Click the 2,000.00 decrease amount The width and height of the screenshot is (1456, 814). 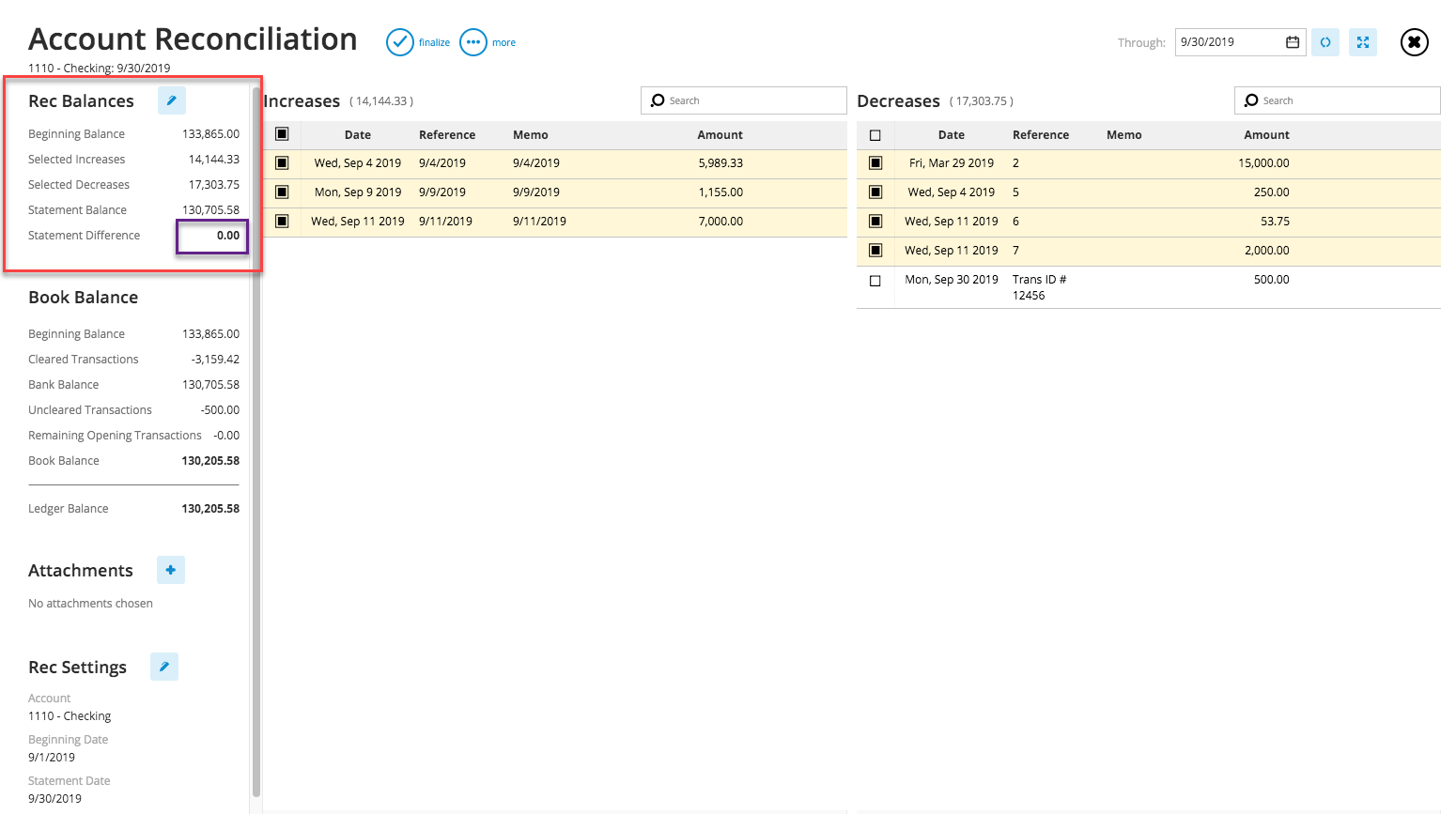pyautogui.click(x=1267, y=251)
